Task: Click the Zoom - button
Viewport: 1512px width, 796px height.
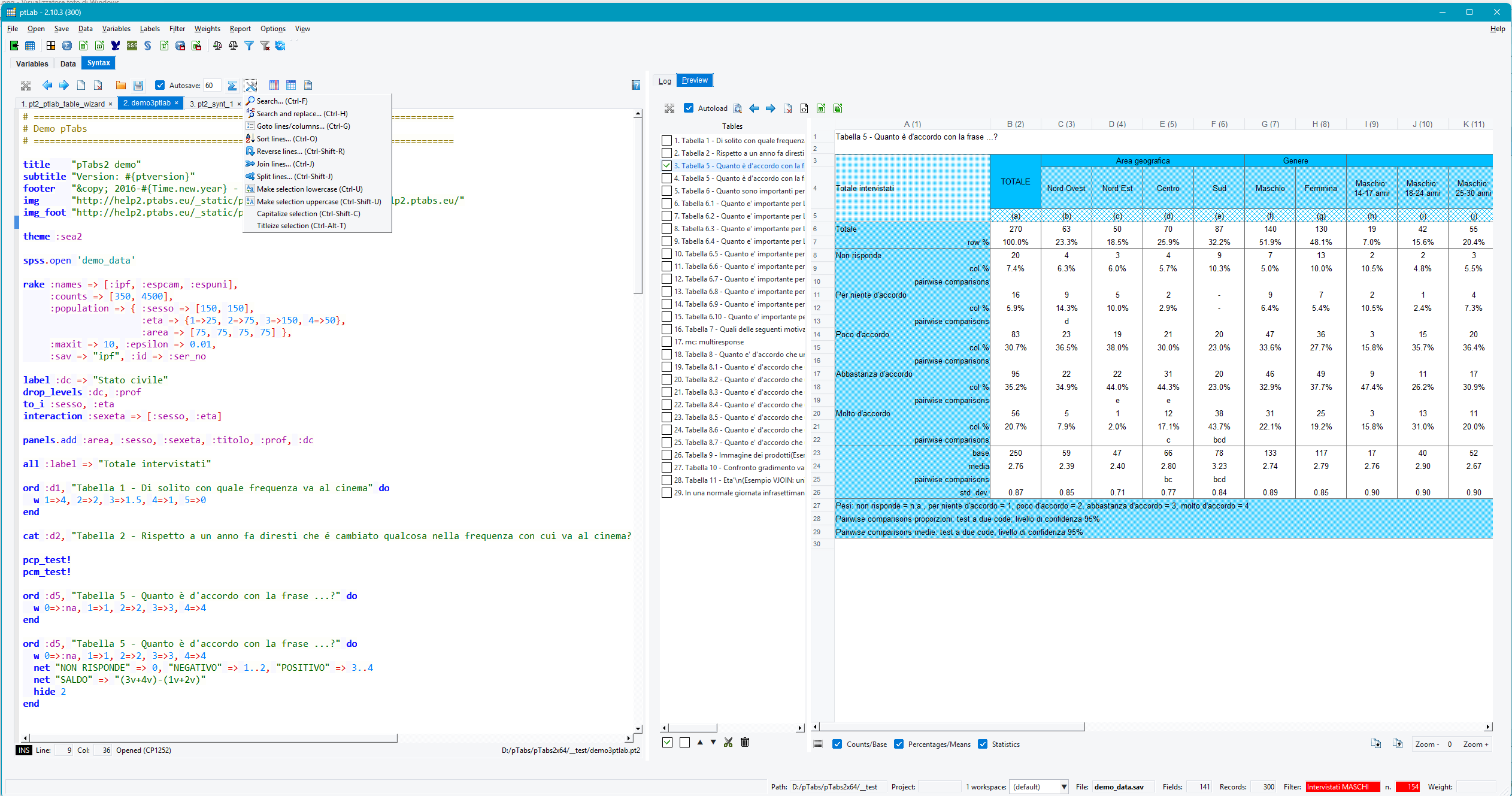Action: [1427, 744]
